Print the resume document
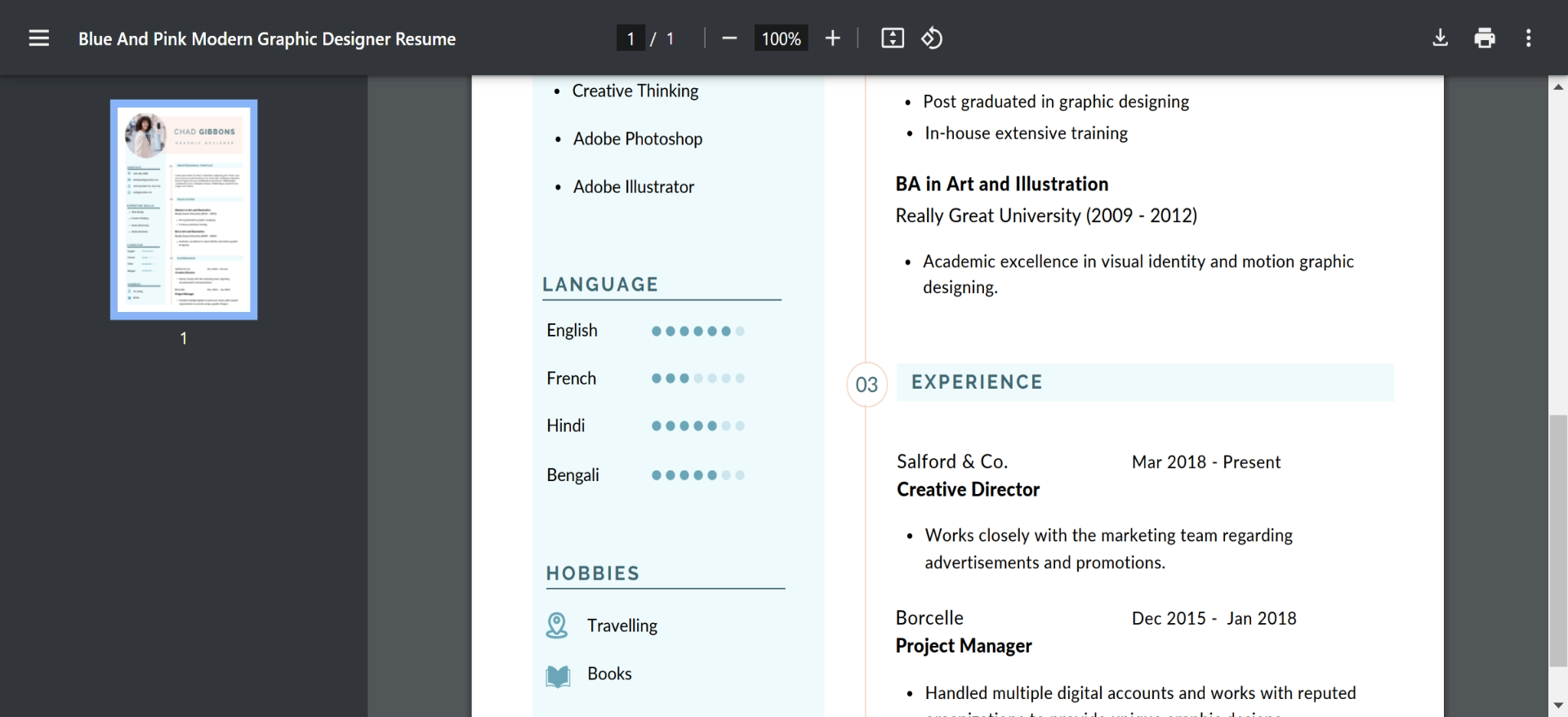The width and height of the screenshot is (1568, 717). tap(1484, 38)
